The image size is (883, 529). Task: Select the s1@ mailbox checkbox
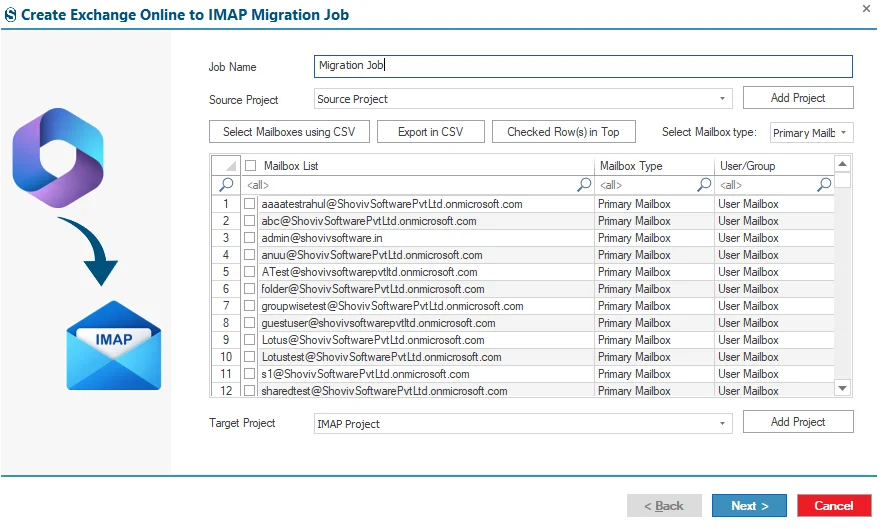[x=249, y=374]
